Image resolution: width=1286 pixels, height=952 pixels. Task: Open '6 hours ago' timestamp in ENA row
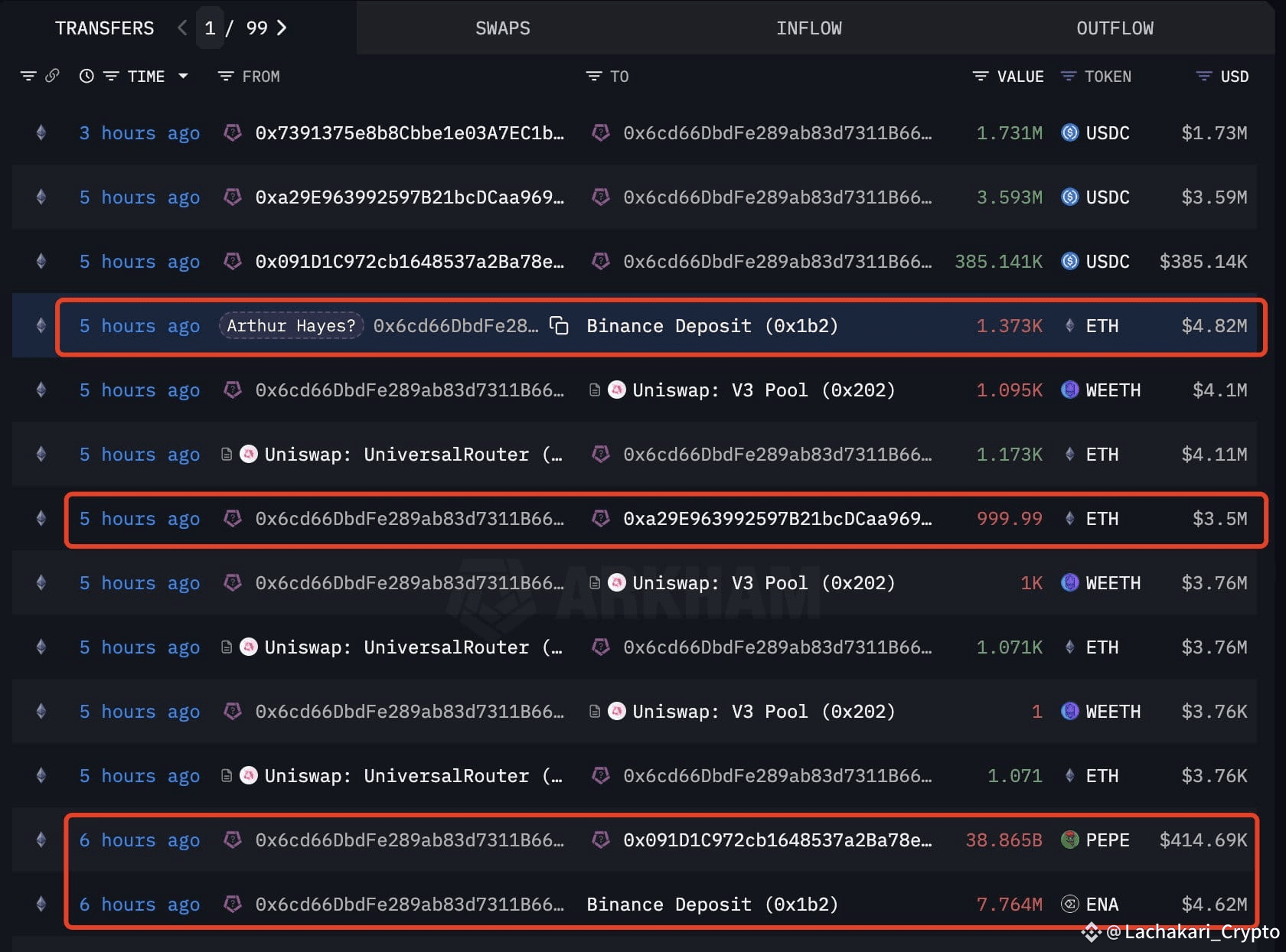139,905
